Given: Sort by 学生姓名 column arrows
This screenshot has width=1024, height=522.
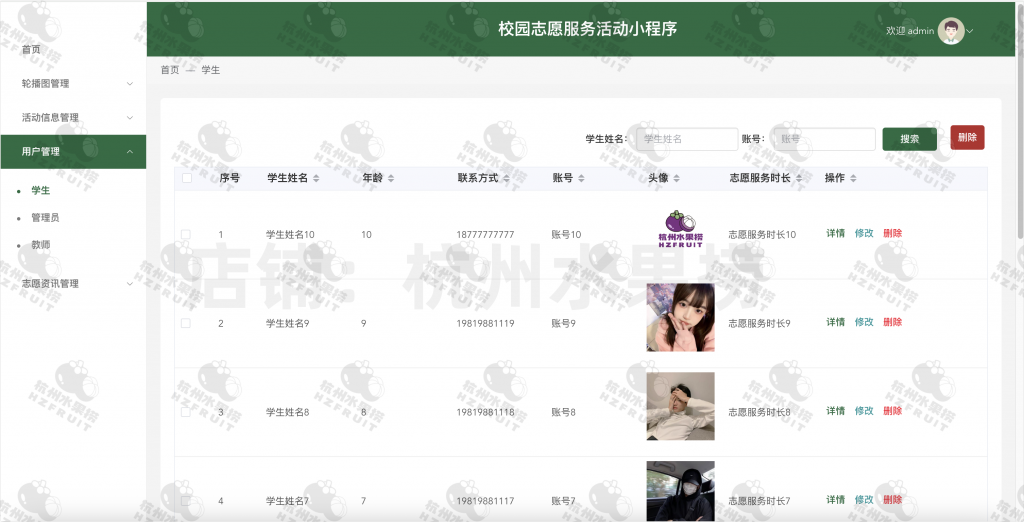Looking at the screenshot, I should 316,178.
